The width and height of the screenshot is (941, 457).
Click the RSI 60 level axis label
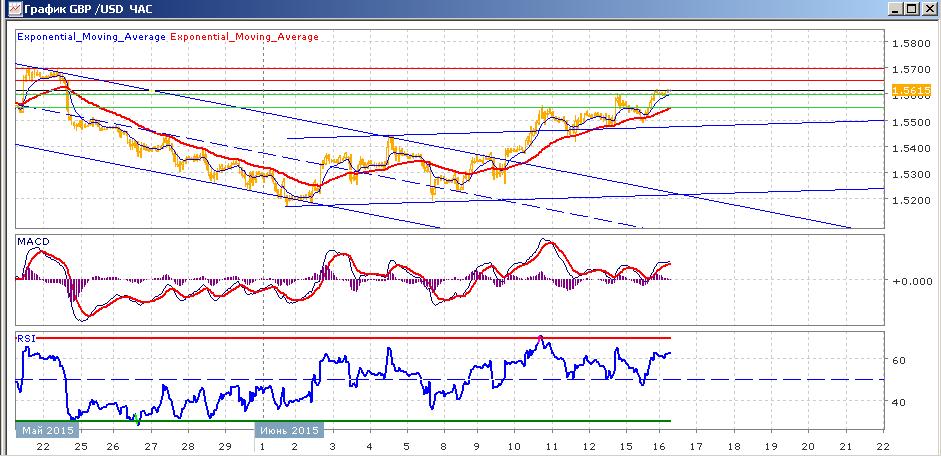898,360
